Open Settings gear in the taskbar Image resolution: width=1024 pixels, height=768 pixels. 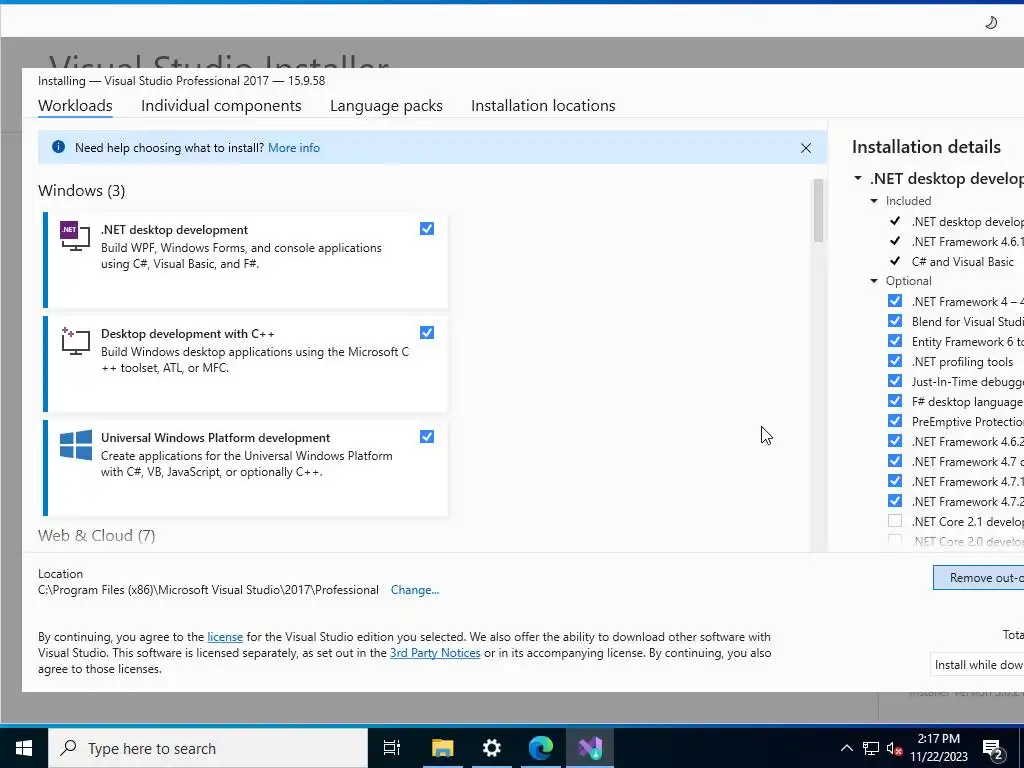(492, 748)
